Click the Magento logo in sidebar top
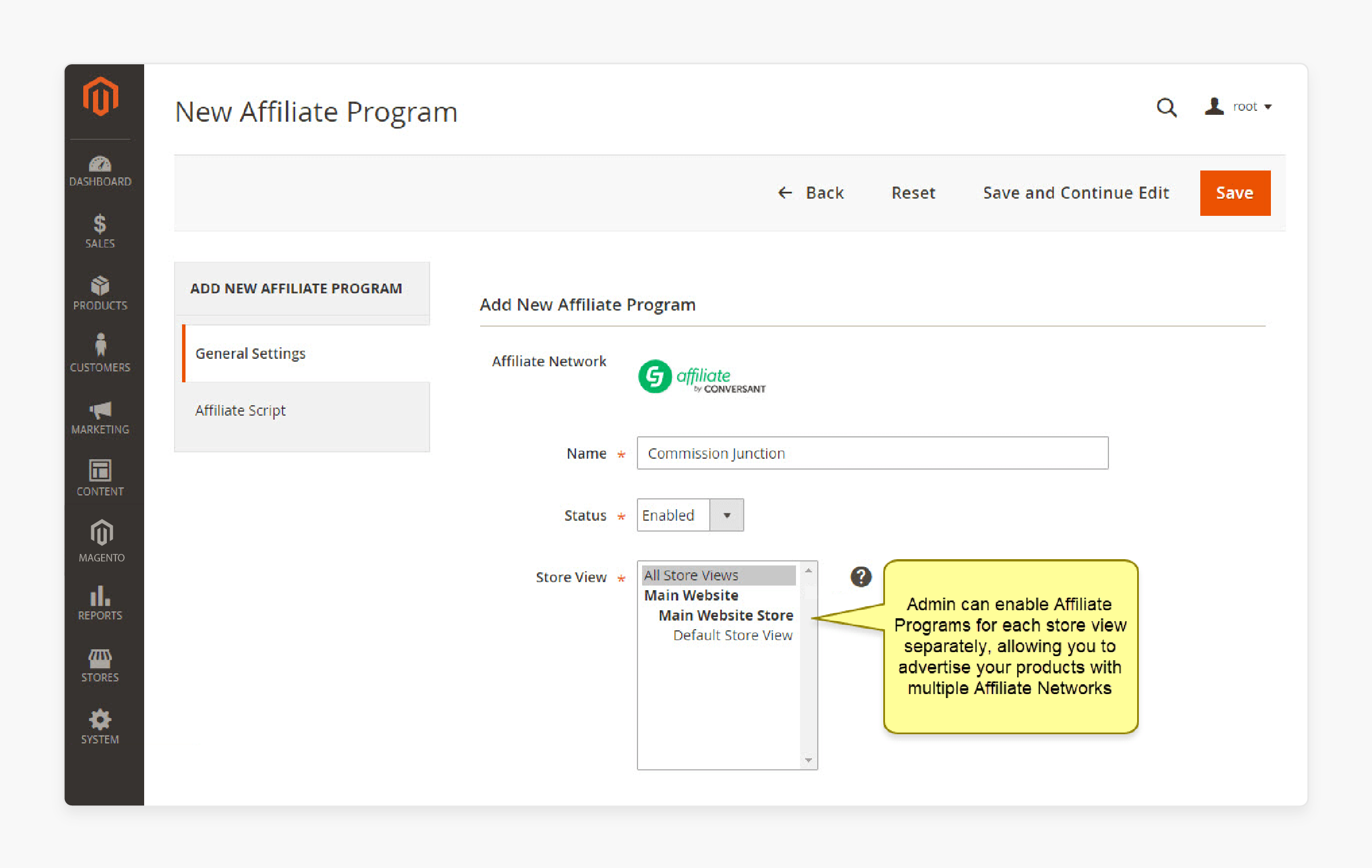 pyautogui.click(x=101, y=97)
